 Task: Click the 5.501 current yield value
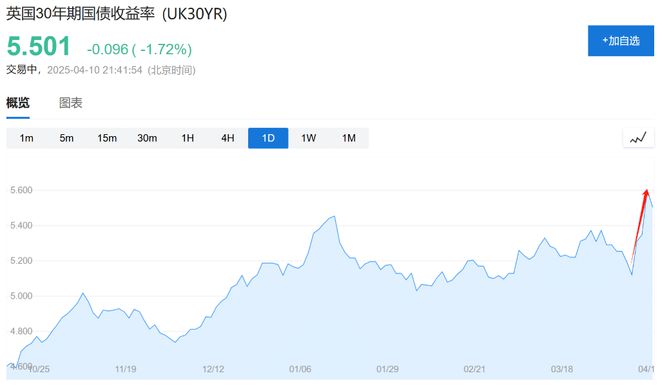[39, 46]
